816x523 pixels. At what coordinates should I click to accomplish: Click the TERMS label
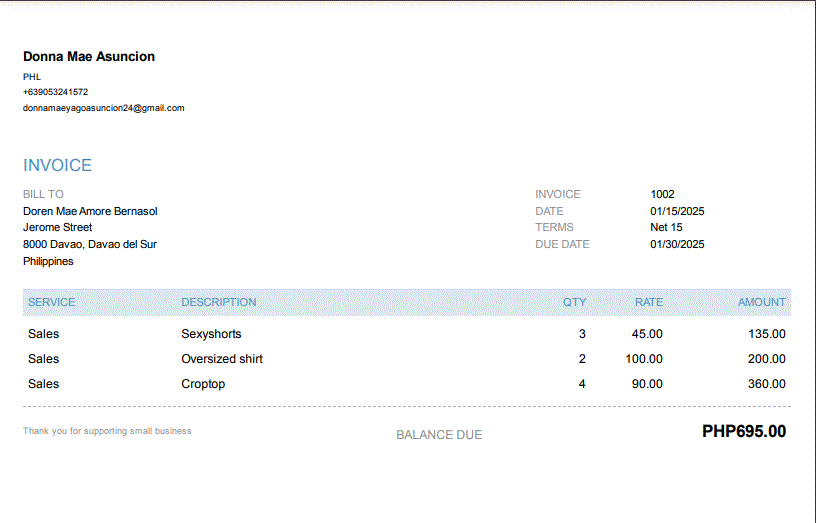tap(555, 227)
